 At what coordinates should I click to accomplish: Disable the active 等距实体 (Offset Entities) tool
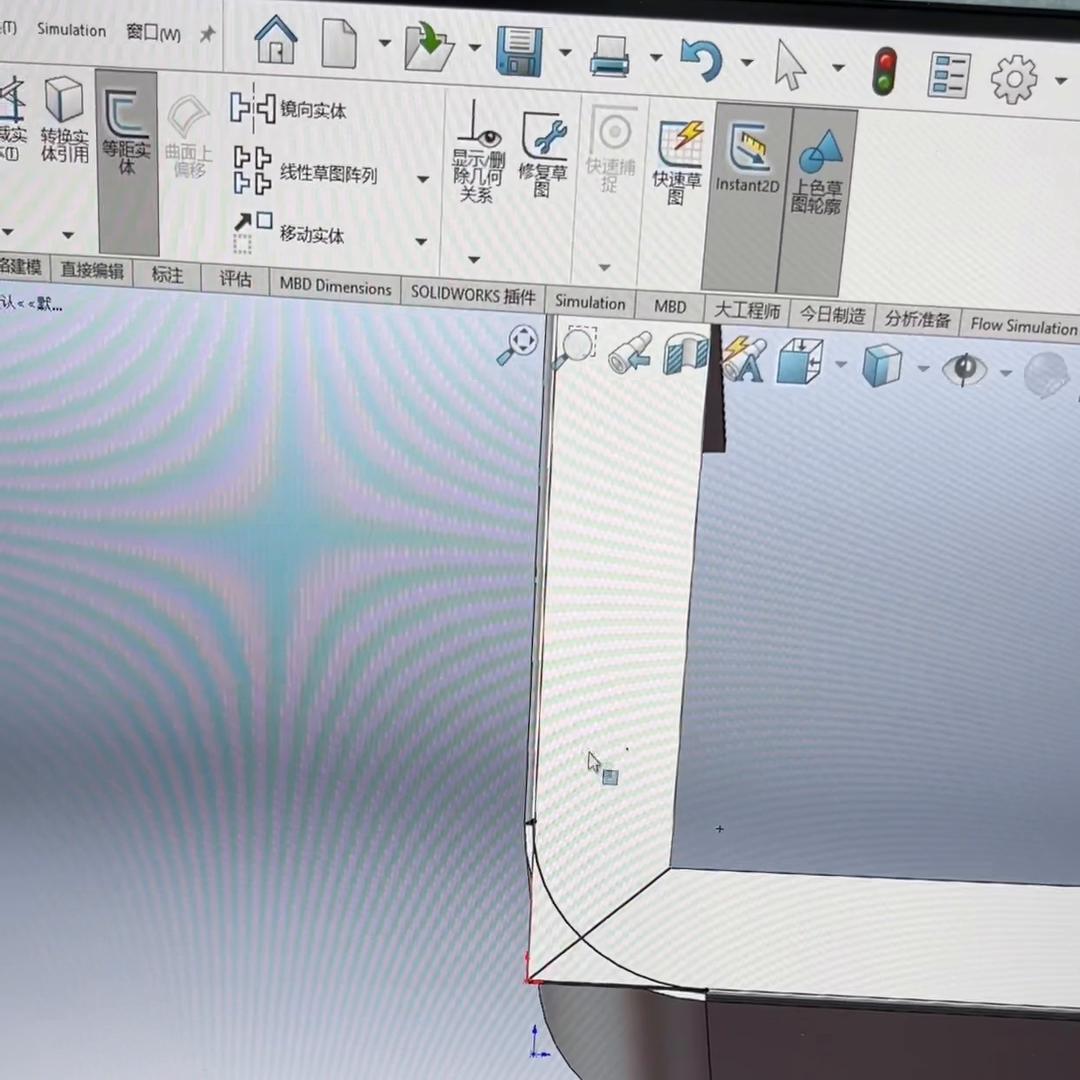click(126, 130)
